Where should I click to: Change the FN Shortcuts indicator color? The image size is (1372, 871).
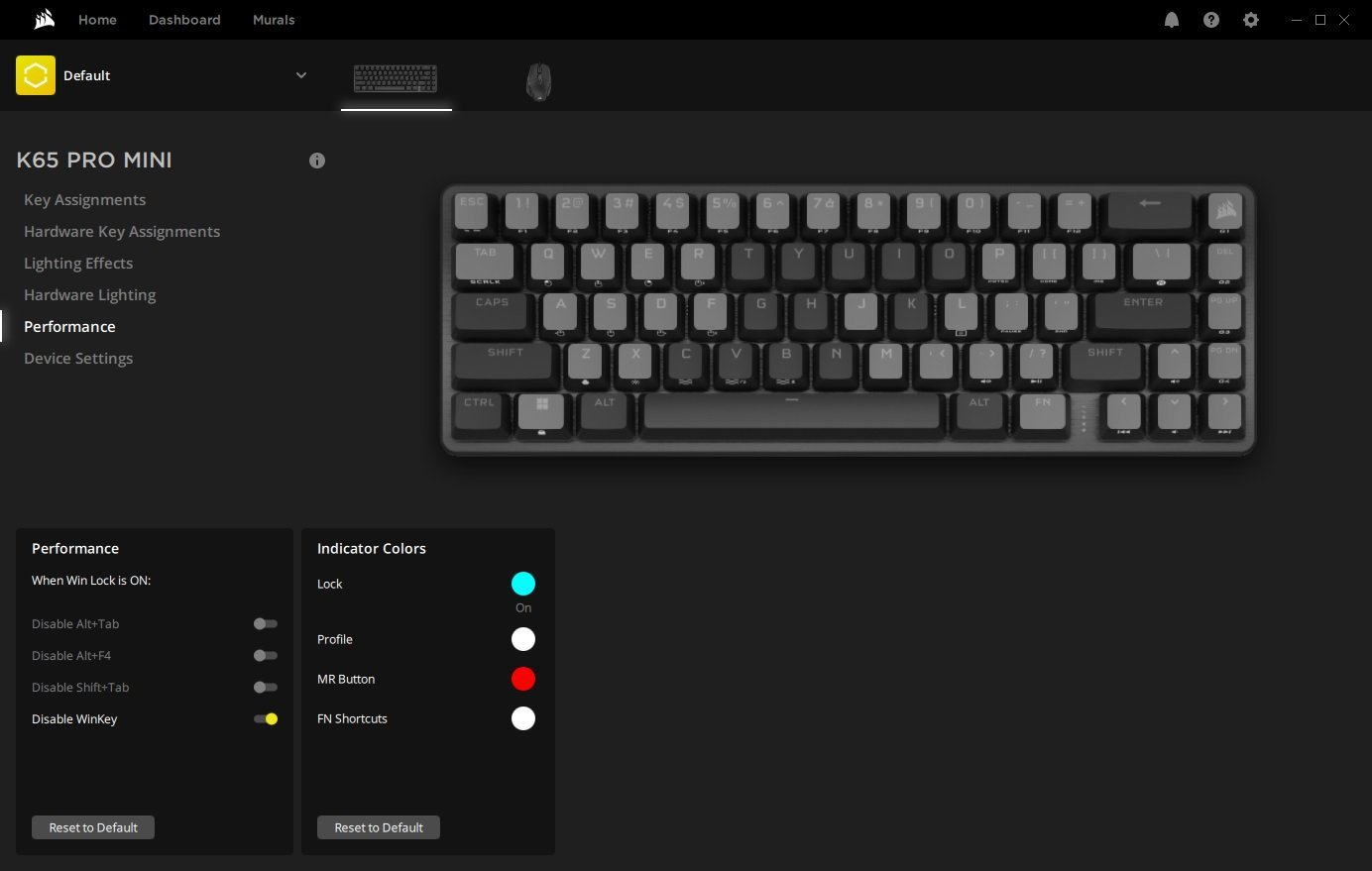click(523, 718)
